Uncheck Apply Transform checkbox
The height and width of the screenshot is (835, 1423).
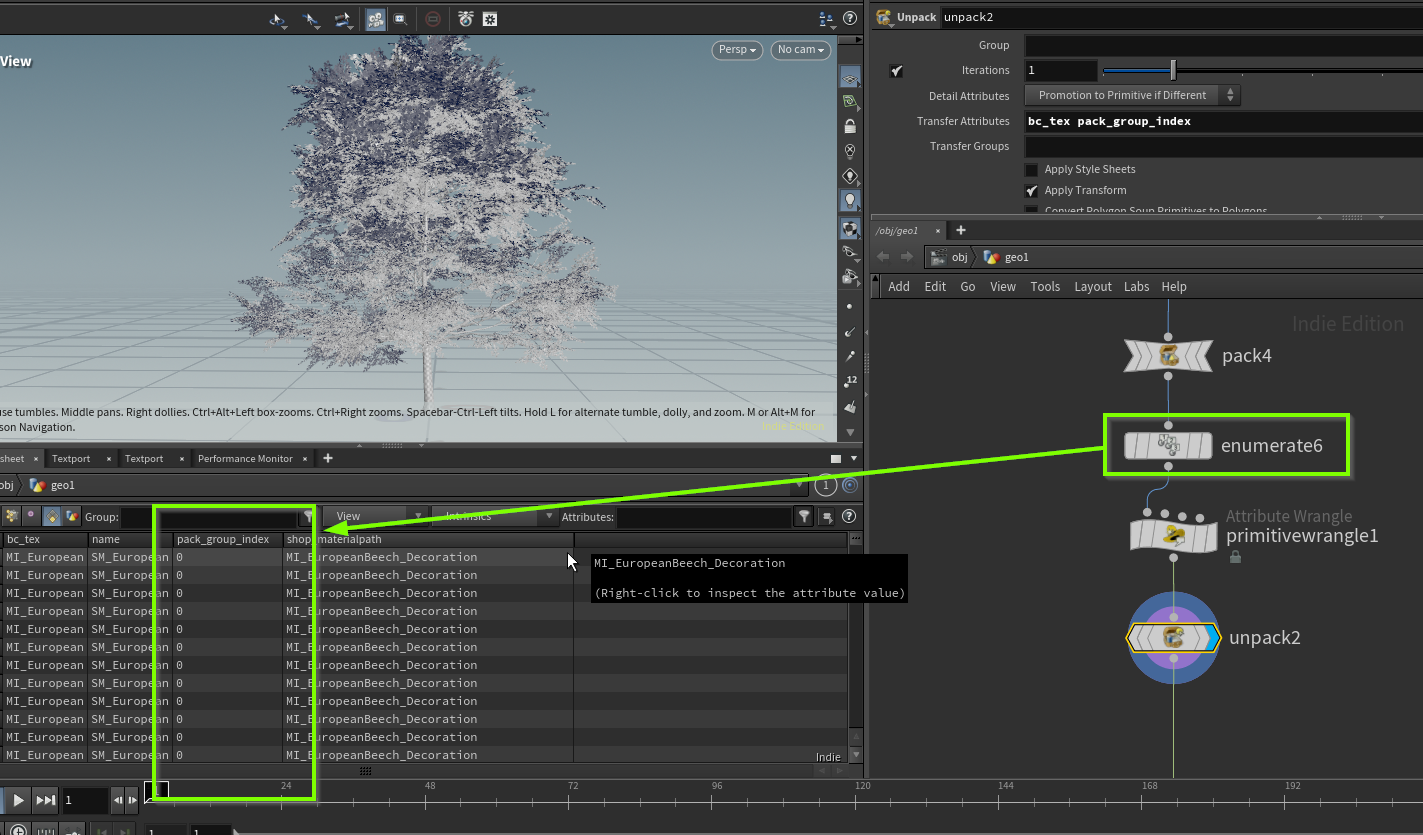(x=1031, y=190)
